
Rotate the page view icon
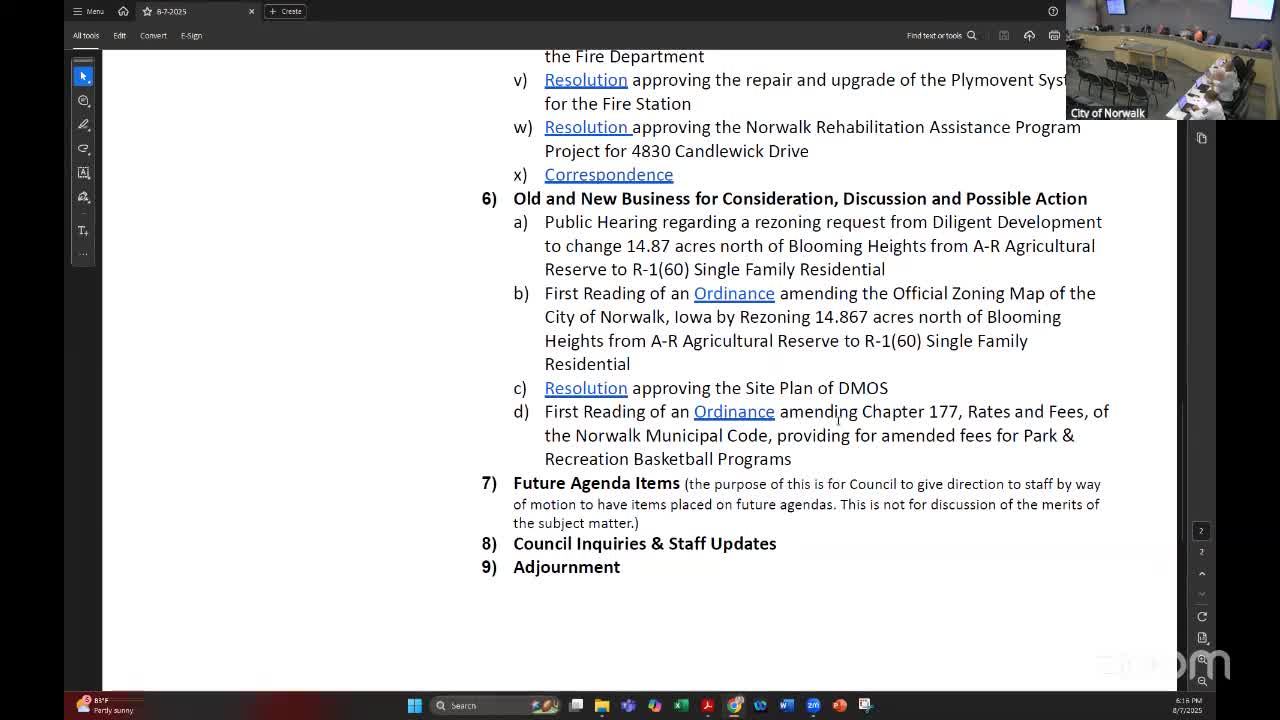[x=1202, y=616]
